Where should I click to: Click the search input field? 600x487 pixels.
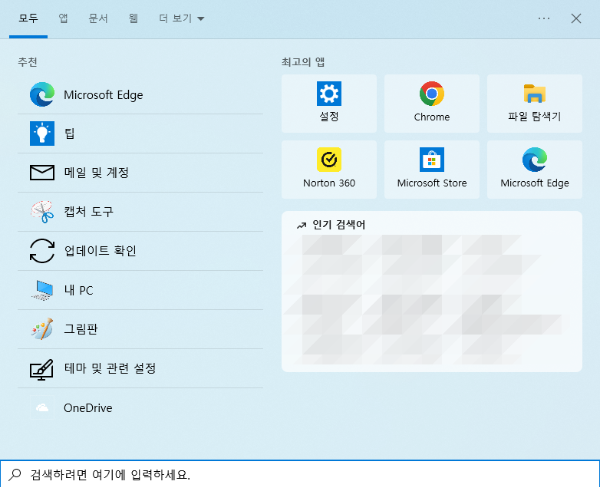[300, 474]
